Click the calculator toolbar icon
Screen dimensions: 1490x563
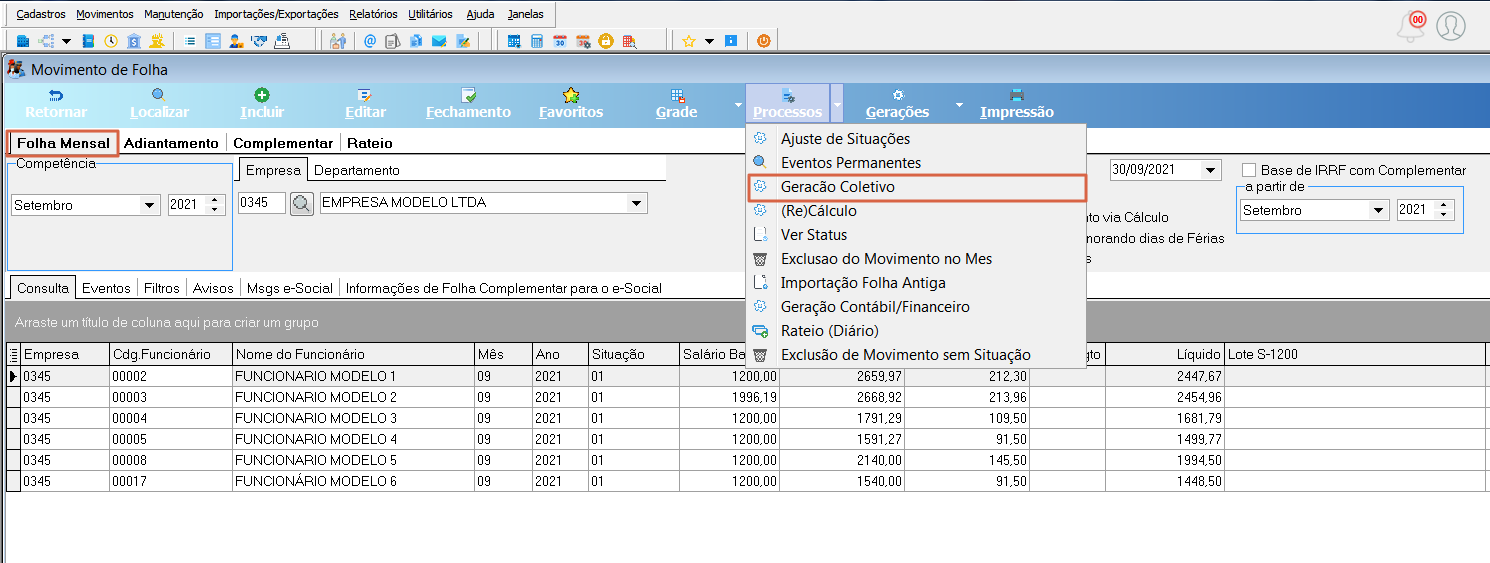click(x=537, y=41)
